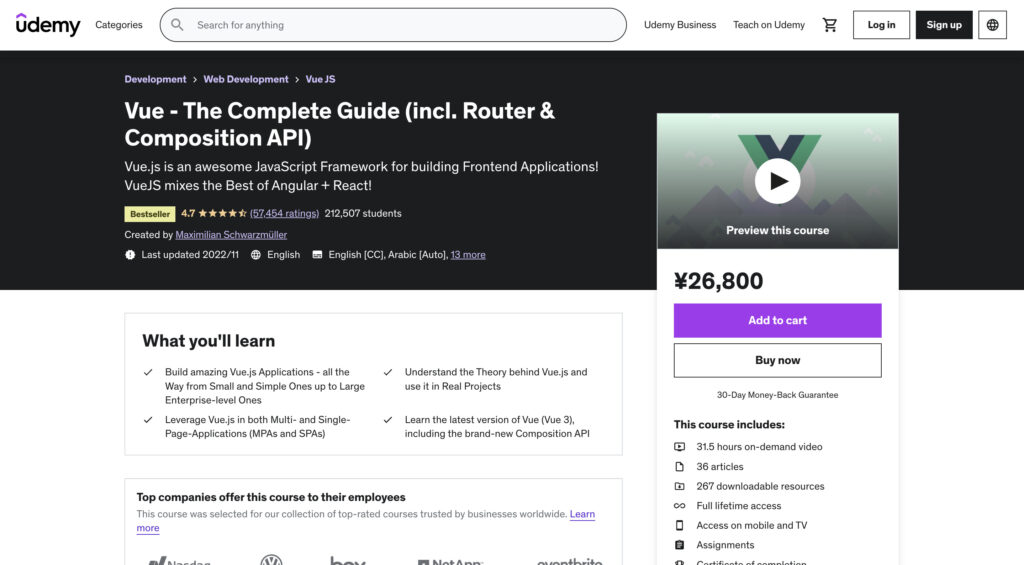
Task: Click checkmark beside Build amazing Vue.js Applications
Action: pos(148,372)
